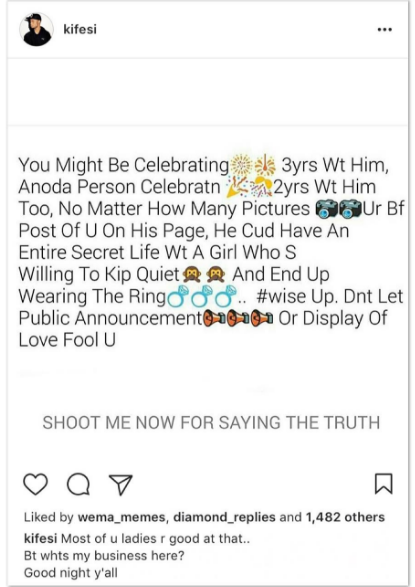Click the diamond ring emojis
415x587 pixels.
point(203,296)
